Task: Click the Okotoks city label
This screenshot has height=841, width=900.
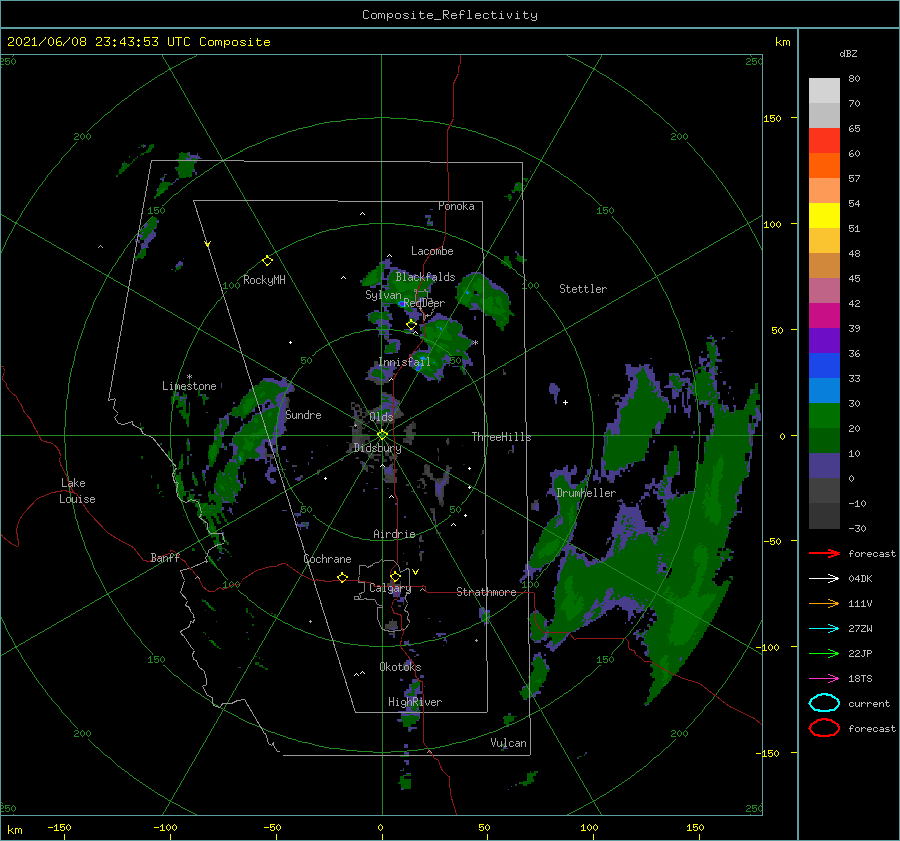Action: (400, 667)
